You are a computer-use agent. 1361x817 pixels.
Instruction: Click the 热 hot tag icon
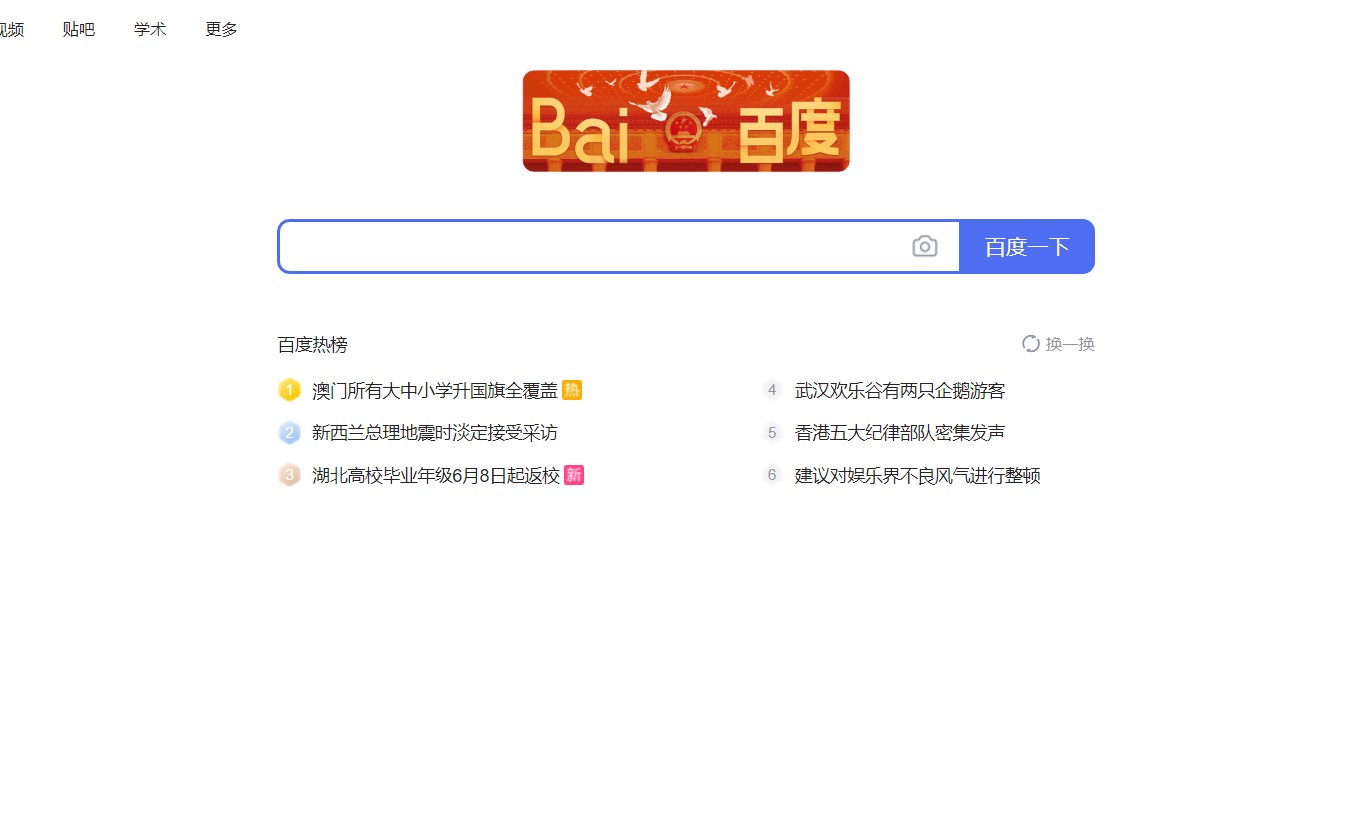572,390
